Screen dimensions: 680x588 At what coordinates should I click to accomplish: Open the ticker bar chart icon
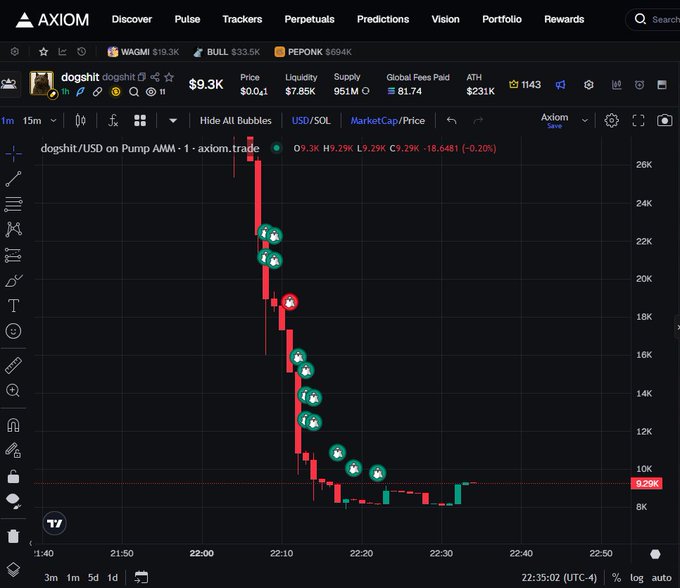62,52
